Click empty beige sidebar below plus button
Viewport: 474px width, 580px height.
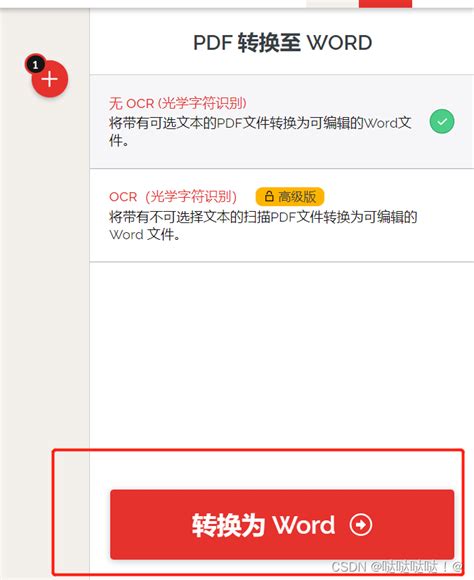click(44, 259)
